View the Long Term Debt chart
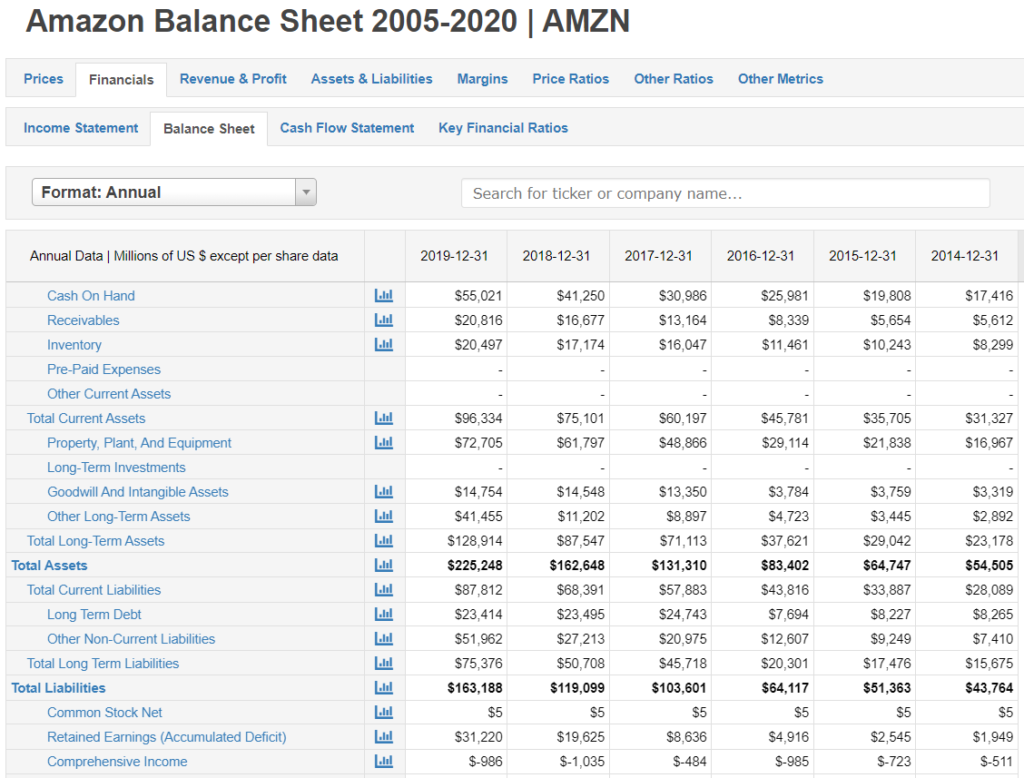The height and width of the screenshot is (778, 1024). [384, 614]
